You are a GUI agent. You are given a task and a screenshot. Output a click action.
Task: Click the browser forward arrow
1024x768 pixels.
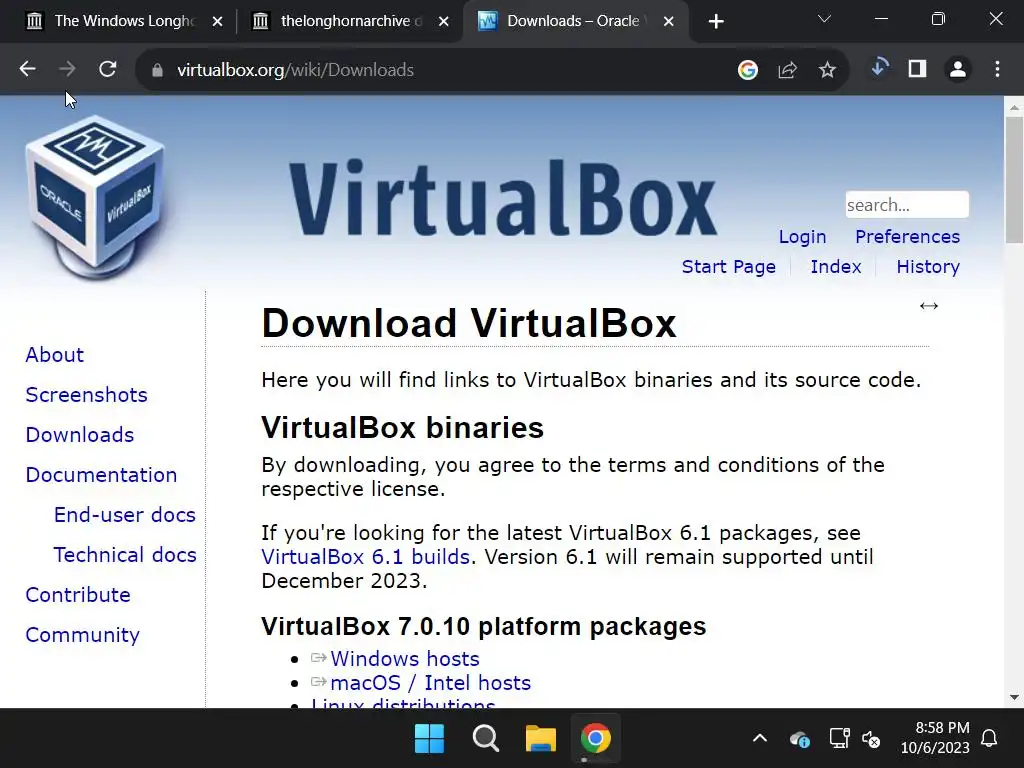point(67,69)
